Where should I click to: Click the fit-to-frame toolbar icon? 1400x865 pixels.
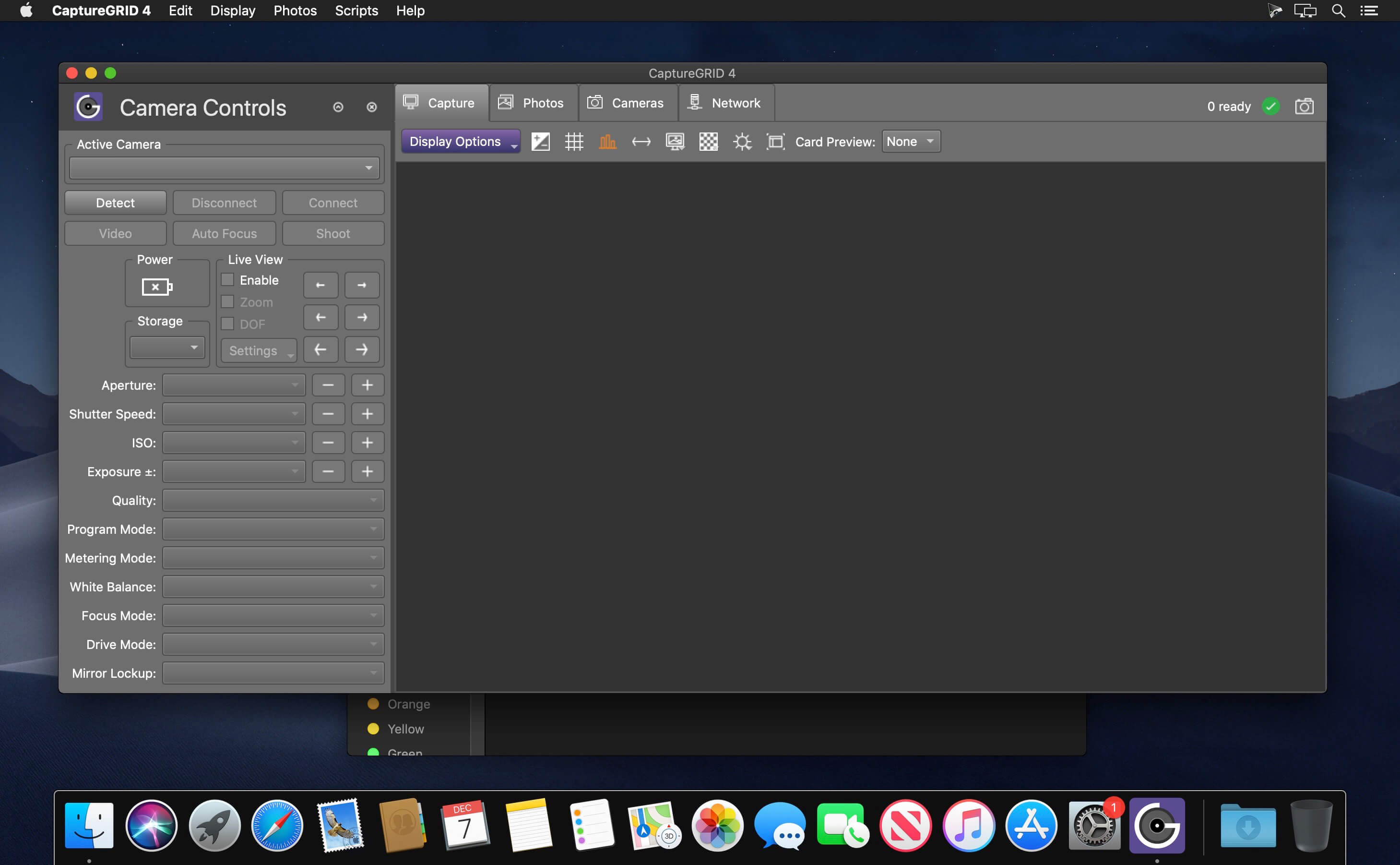tap(775, 142)
